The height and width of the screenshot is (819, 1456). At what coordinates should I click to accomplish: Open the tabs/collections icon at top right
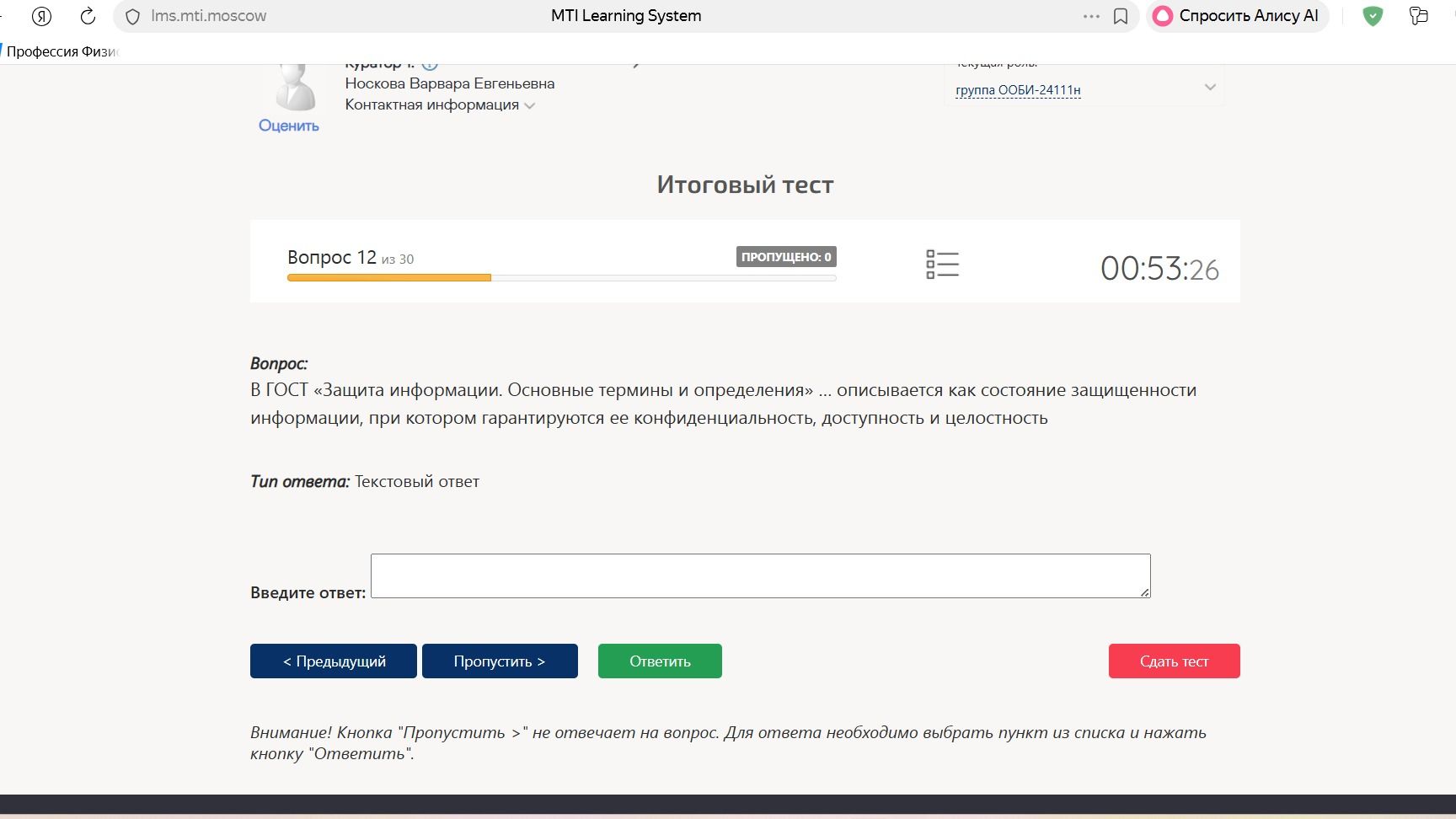click(1419, 16)
